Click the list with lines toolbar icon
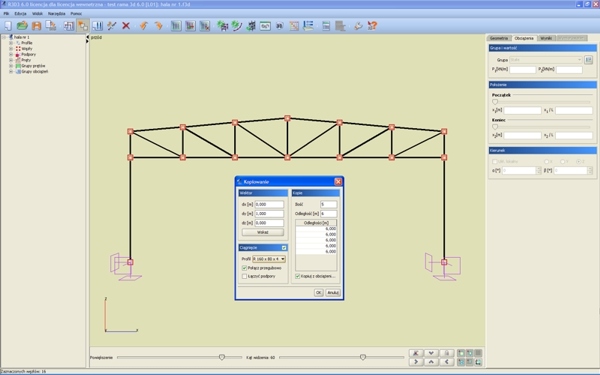The width and height of the screenshot is (600, 375). pyautogui.click(x=308, y=26)
